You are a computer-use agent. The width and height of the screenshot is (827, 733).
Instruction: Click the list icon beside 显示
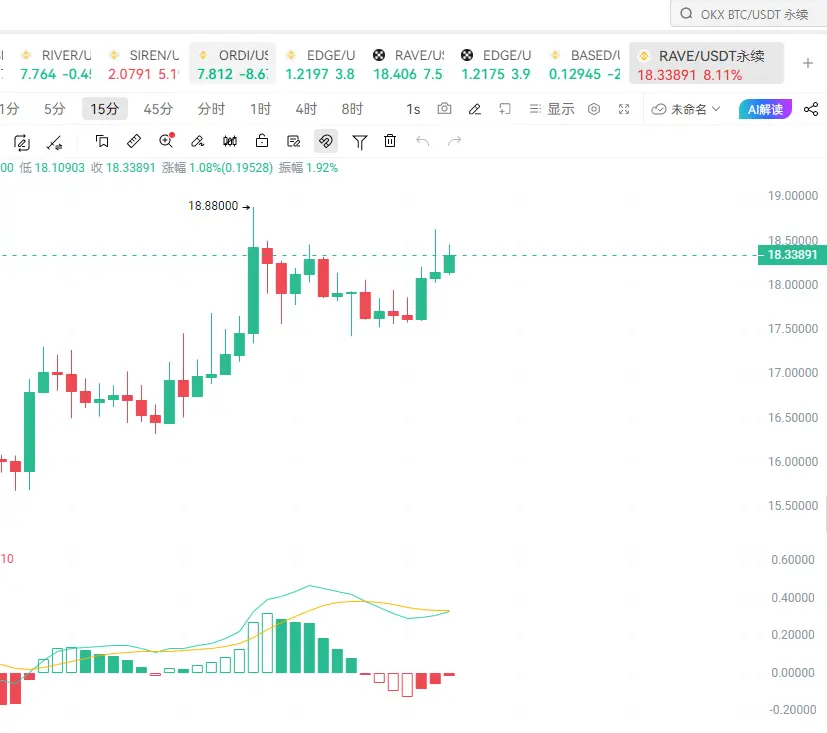tap(535, 109)
